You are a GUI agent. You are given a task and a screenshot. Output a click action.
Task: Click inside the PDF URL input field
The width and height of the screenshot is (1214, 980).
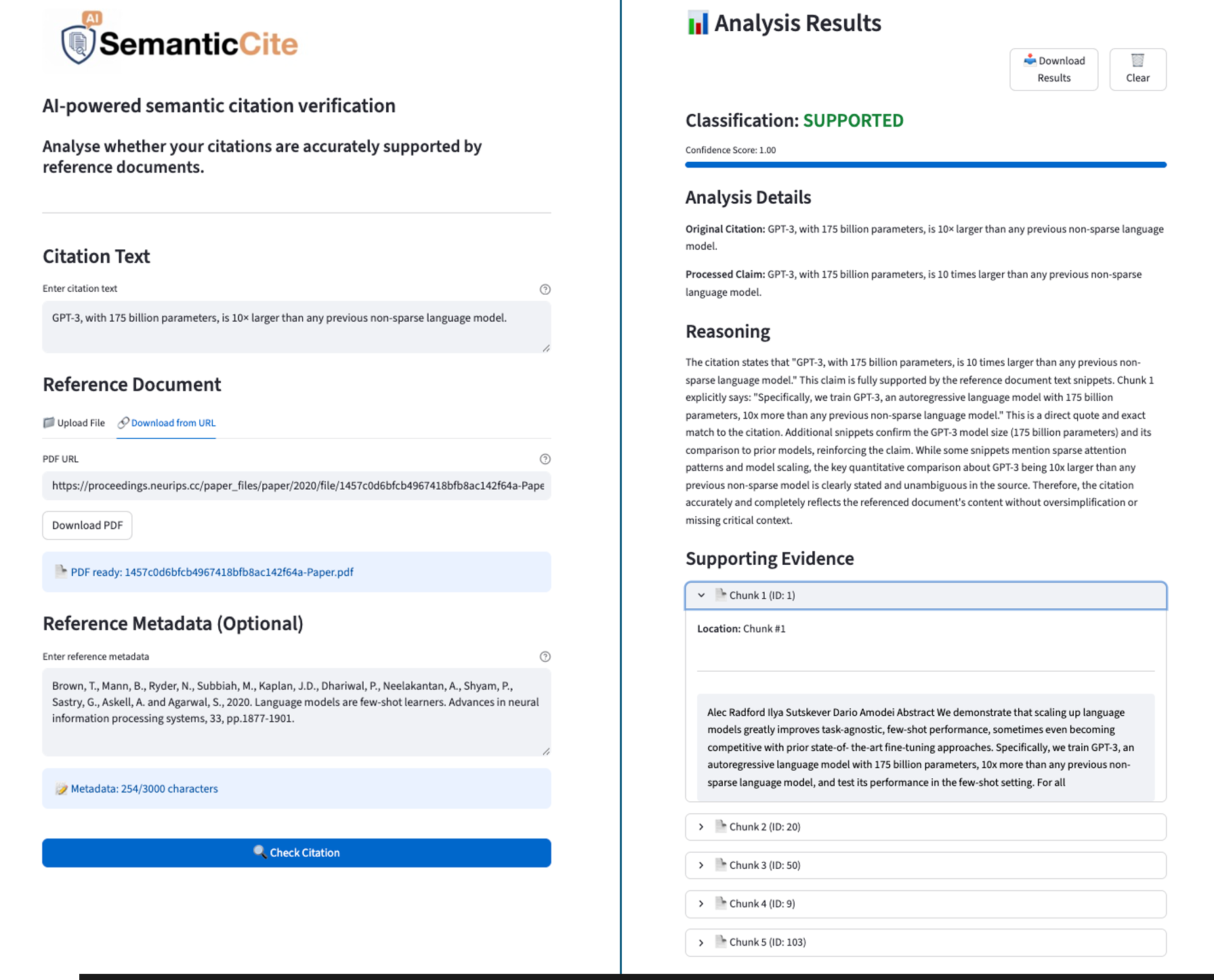296,486
